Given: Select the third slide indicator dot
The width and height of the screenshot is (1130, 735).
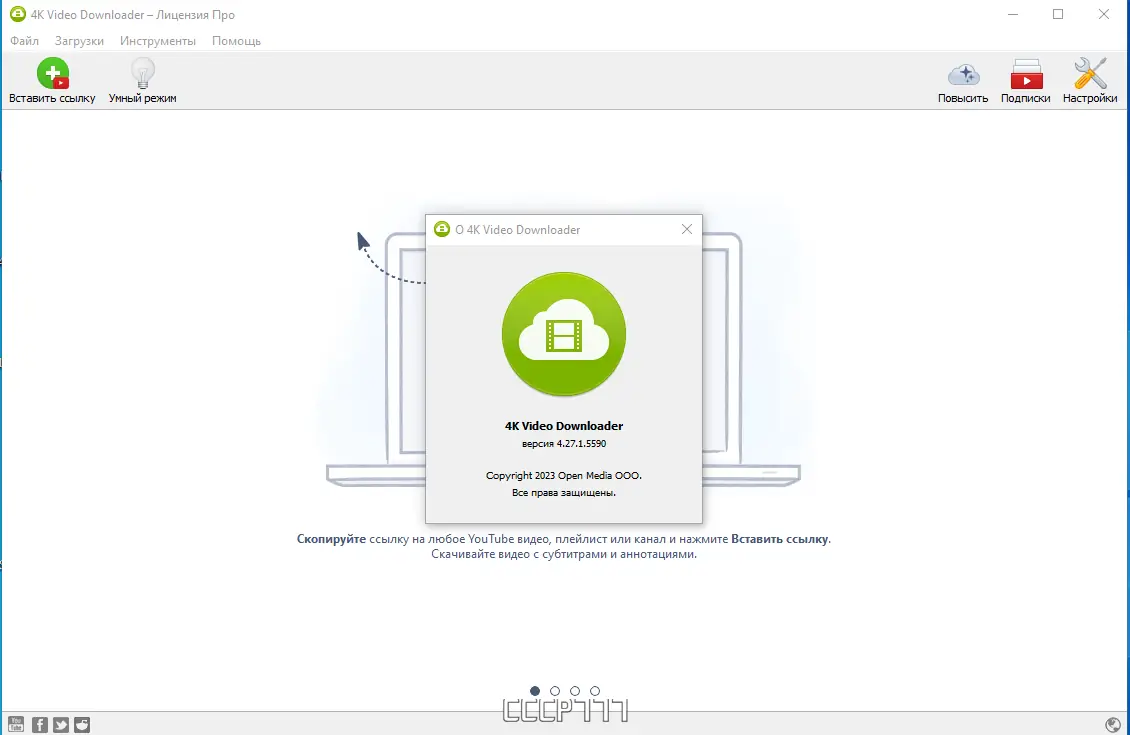Looking at the screenshot, I should [575, 691].
